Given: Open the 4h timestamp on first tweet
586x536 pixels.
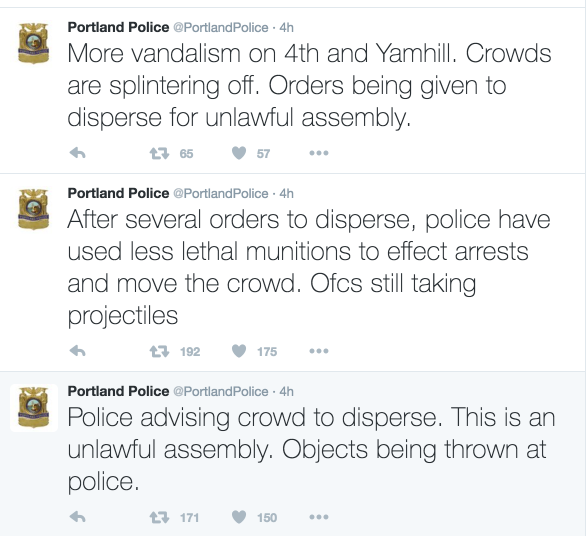Looking at the screenshot, I should [286, 27].
